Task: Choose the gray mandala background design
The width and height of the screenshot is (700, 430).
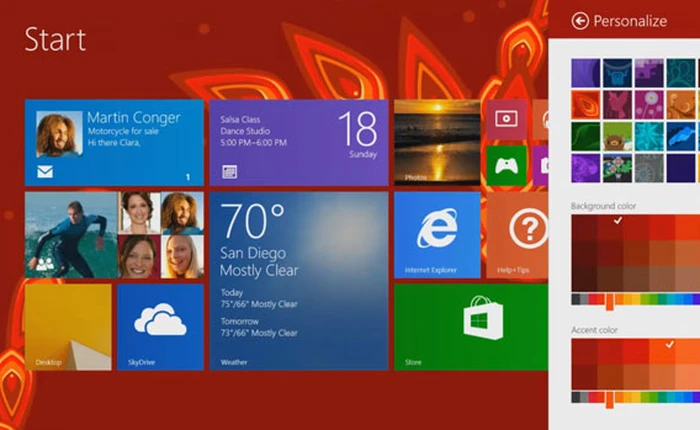Action: (649, 168)
